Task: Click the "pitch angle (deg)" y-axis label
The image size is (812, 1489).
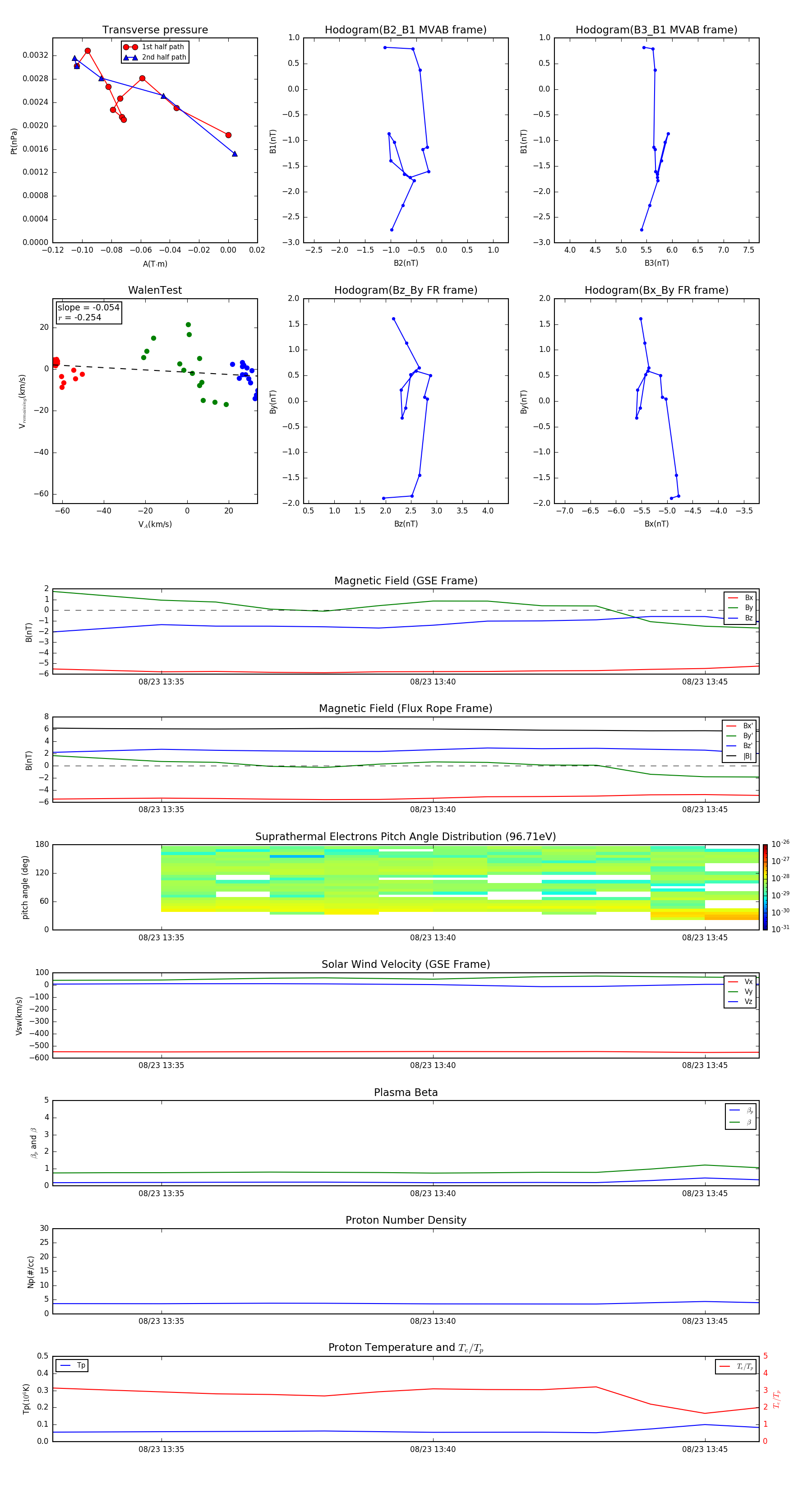Action: pos(25,887)
